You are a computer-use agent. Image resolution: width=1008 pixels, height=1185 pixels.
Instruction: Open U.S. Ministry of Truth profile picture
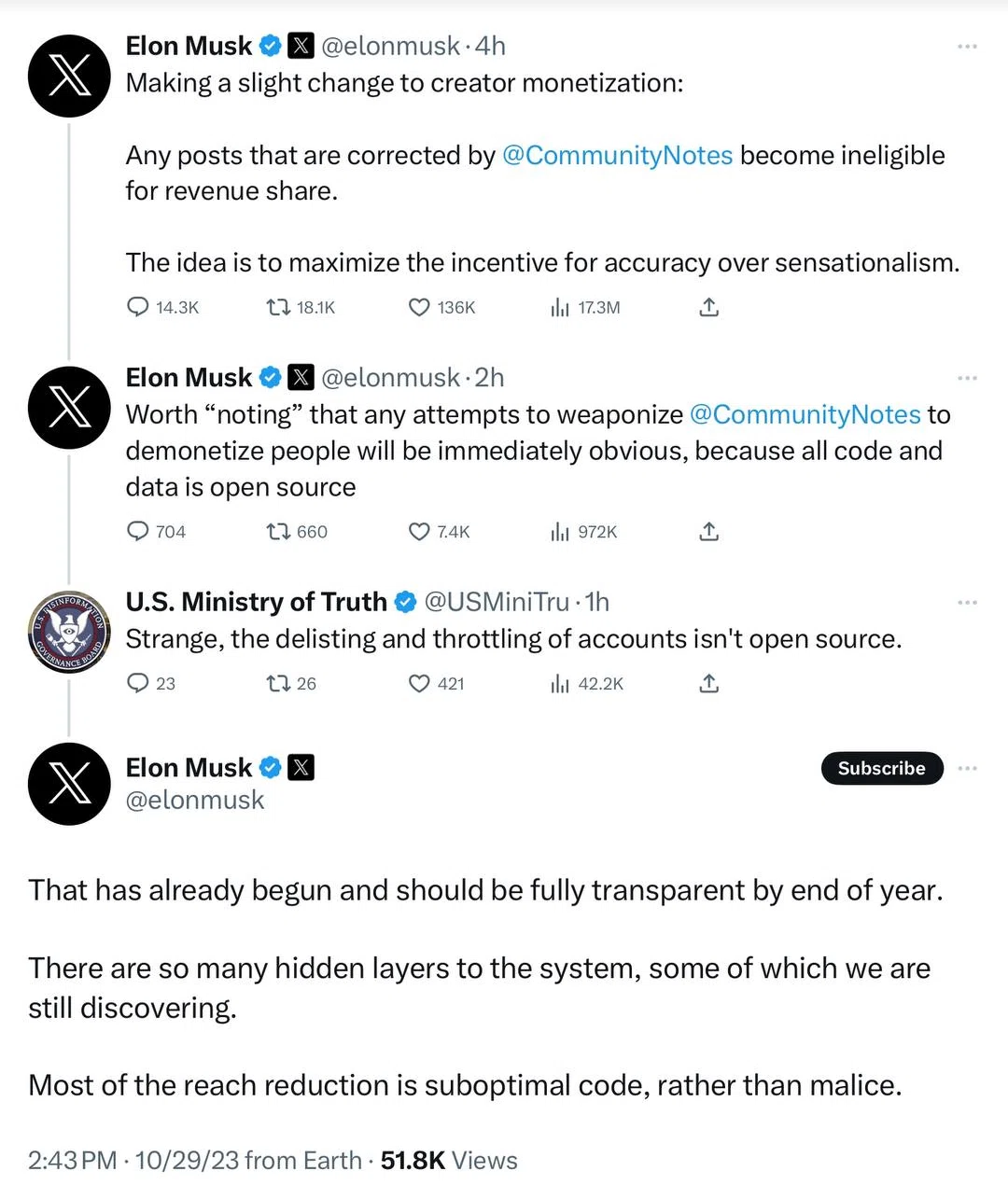pyautogui.click(x=69, y=632)
